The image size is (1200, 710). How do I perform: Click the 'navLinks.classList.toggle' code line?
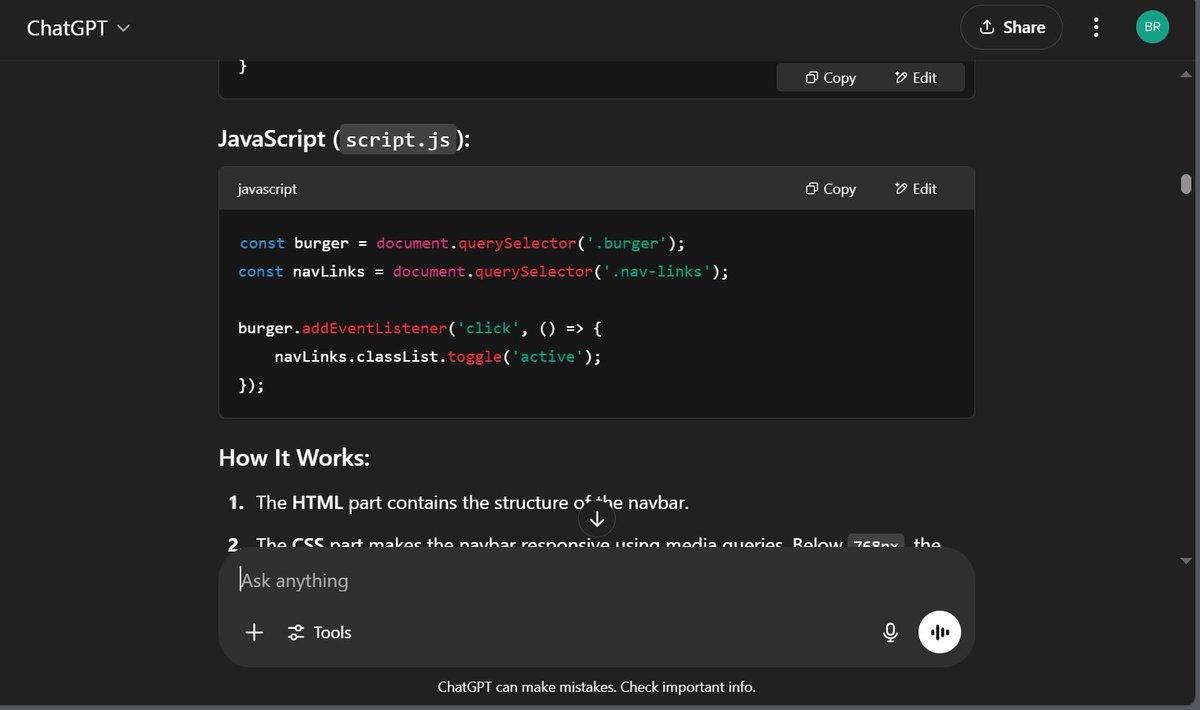[x=438, y=356]
